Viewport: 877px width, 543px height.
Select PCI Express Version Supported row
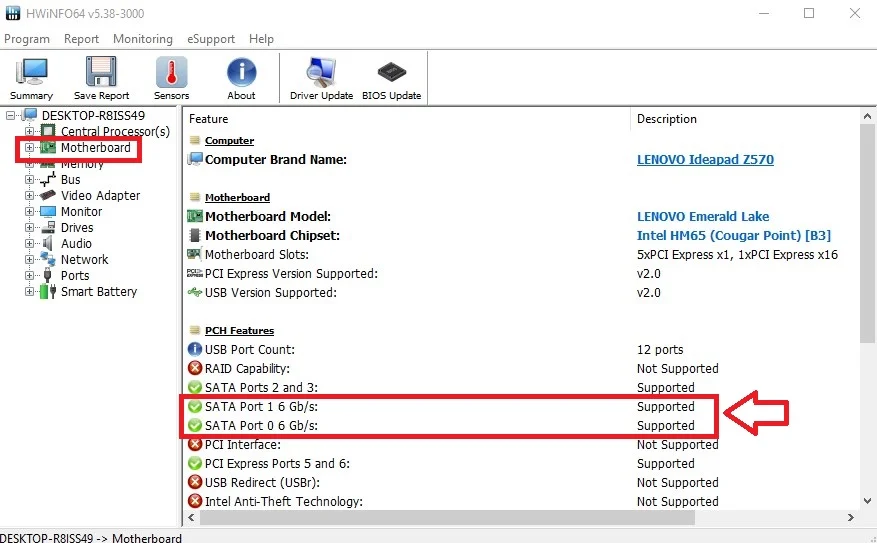pos(523,274)
